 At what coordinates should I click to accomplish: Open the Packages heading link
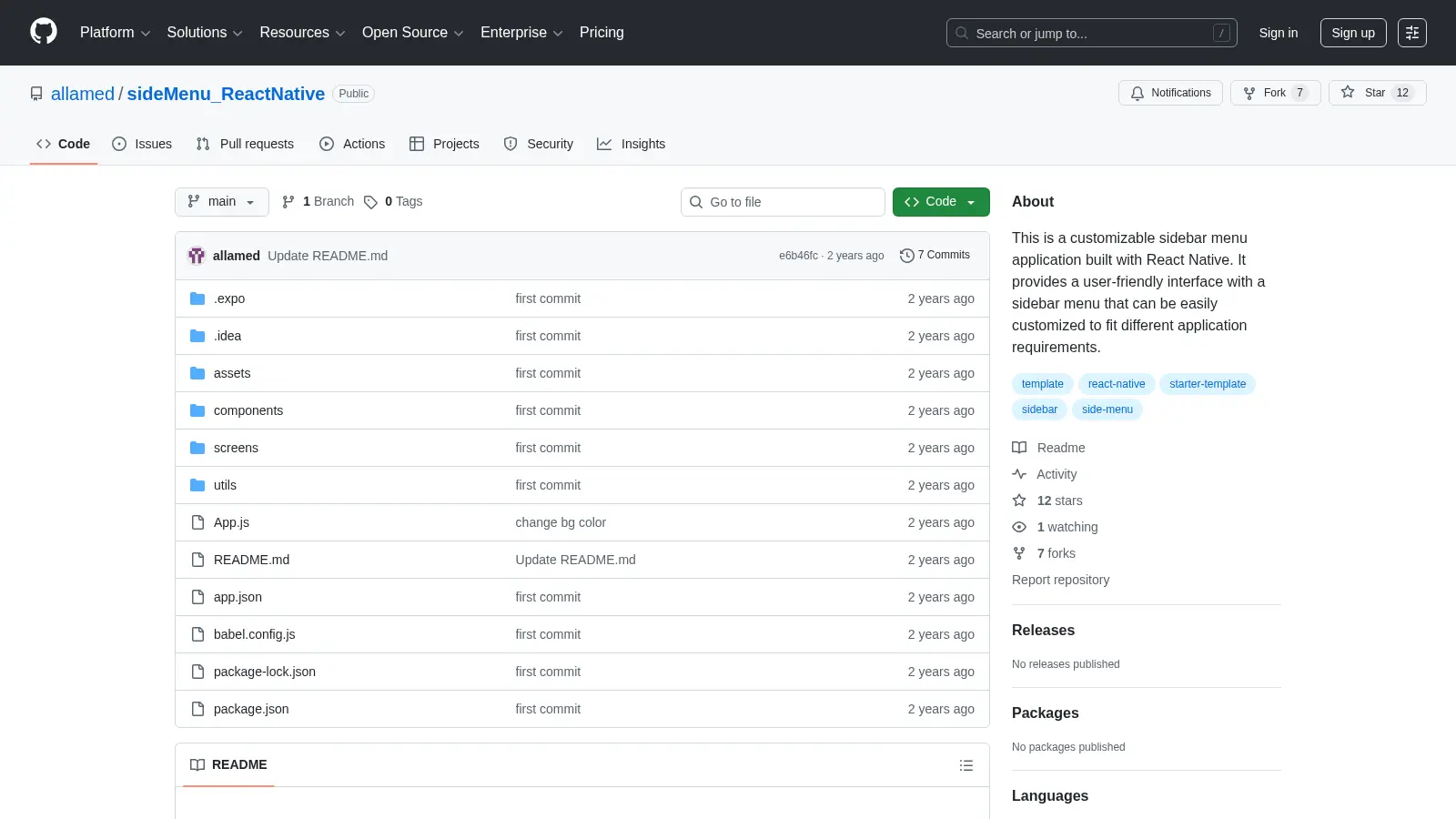(x=1045, y=713)
